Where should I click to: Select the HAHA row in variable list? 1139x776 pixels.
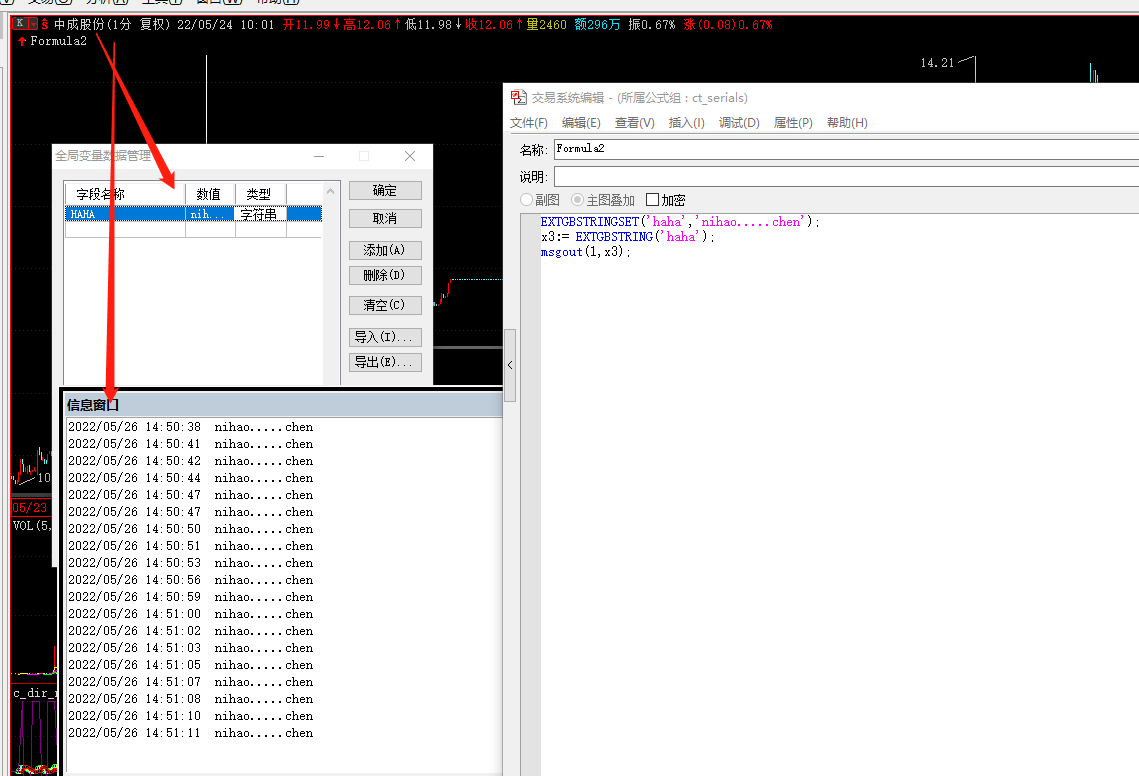pos(193,214)
